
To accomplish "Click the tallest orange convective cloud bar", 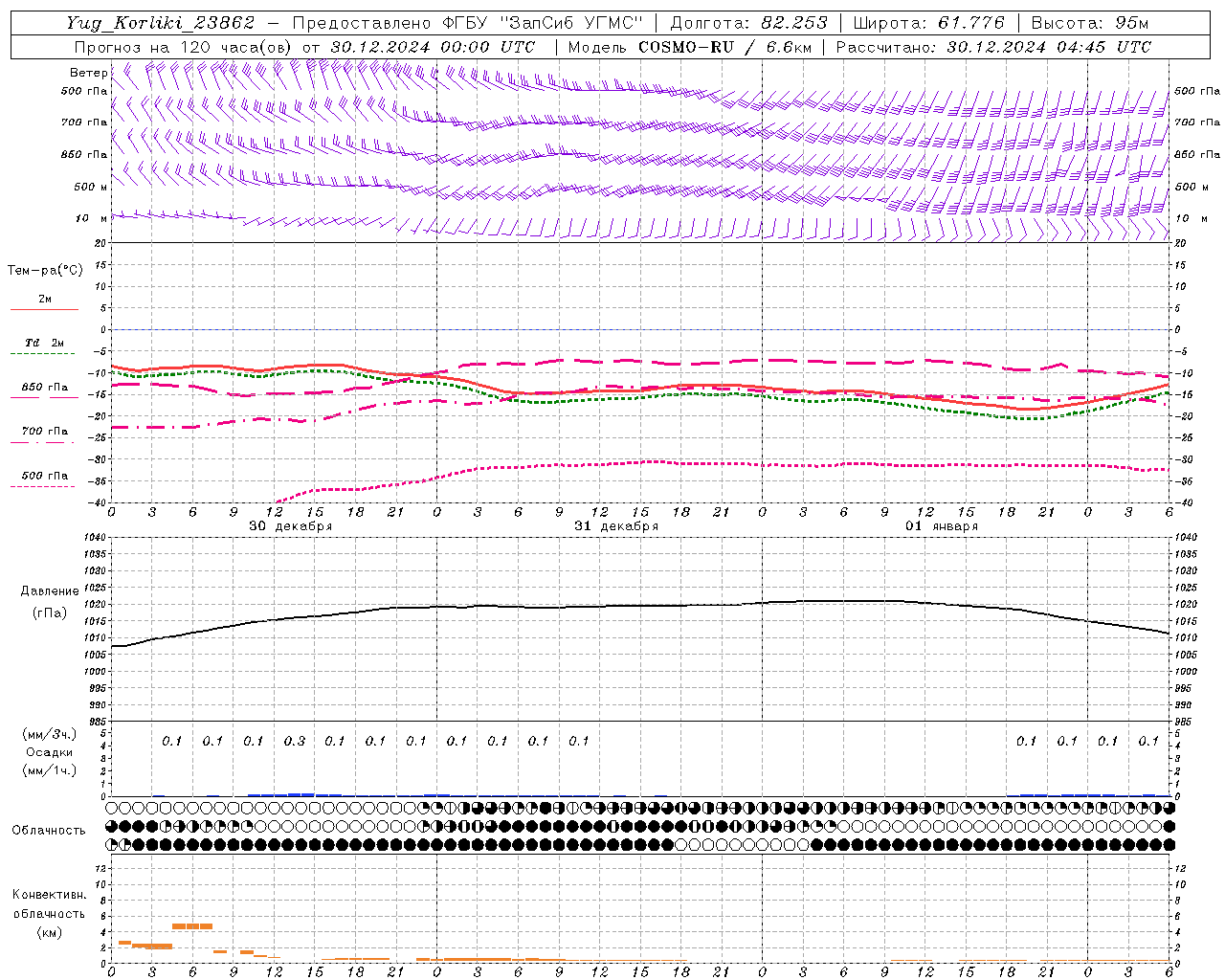I will tap(191, 926).
